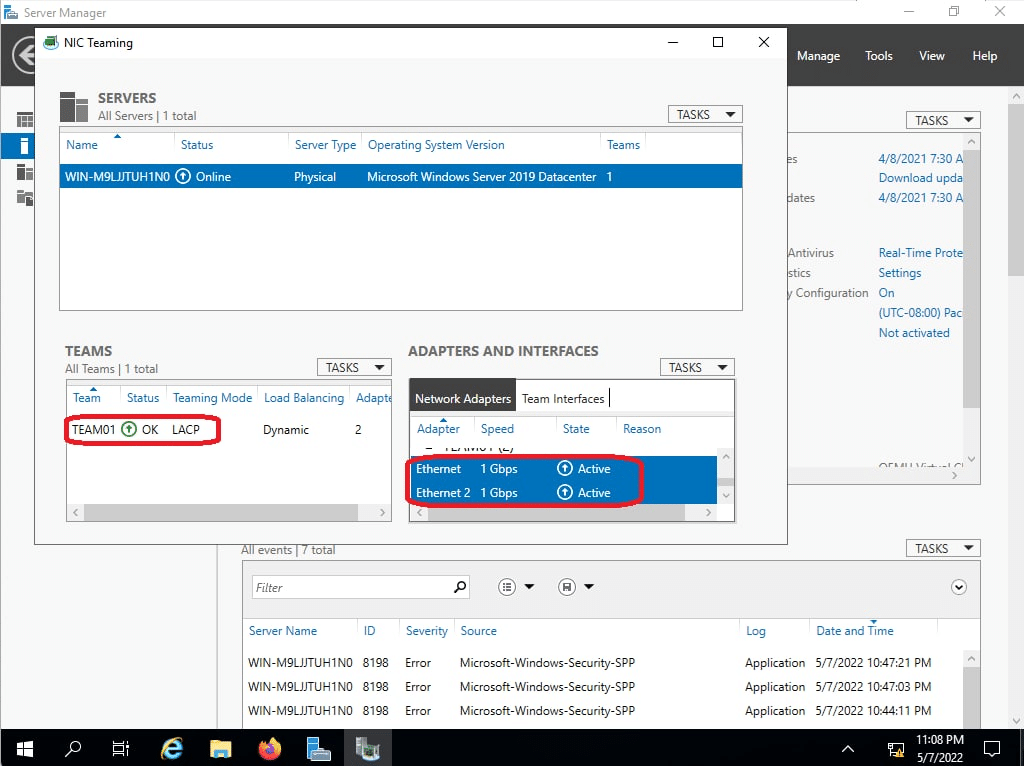The height and width of the screenshot is (766, 1024).
Task: Switch to the Team Interfaces tab
Action: (x=563, y=398)
